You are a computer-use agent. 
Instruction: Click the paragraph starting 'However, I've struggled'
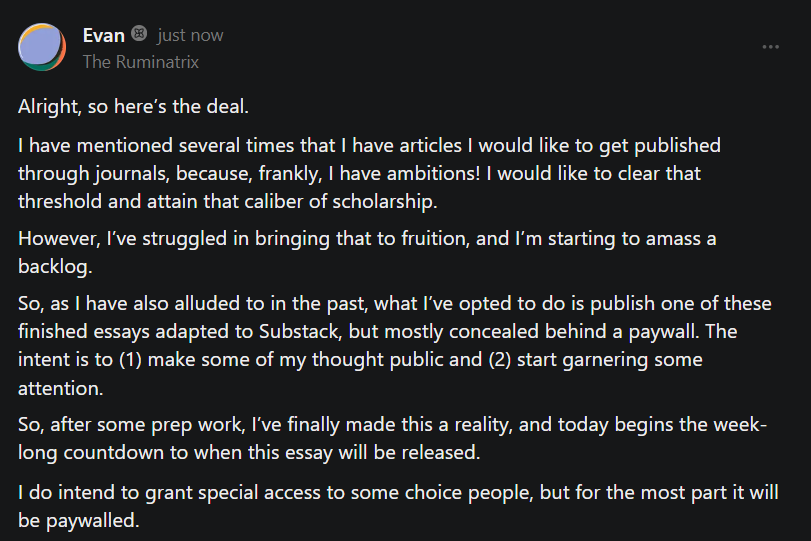point(367,252)
